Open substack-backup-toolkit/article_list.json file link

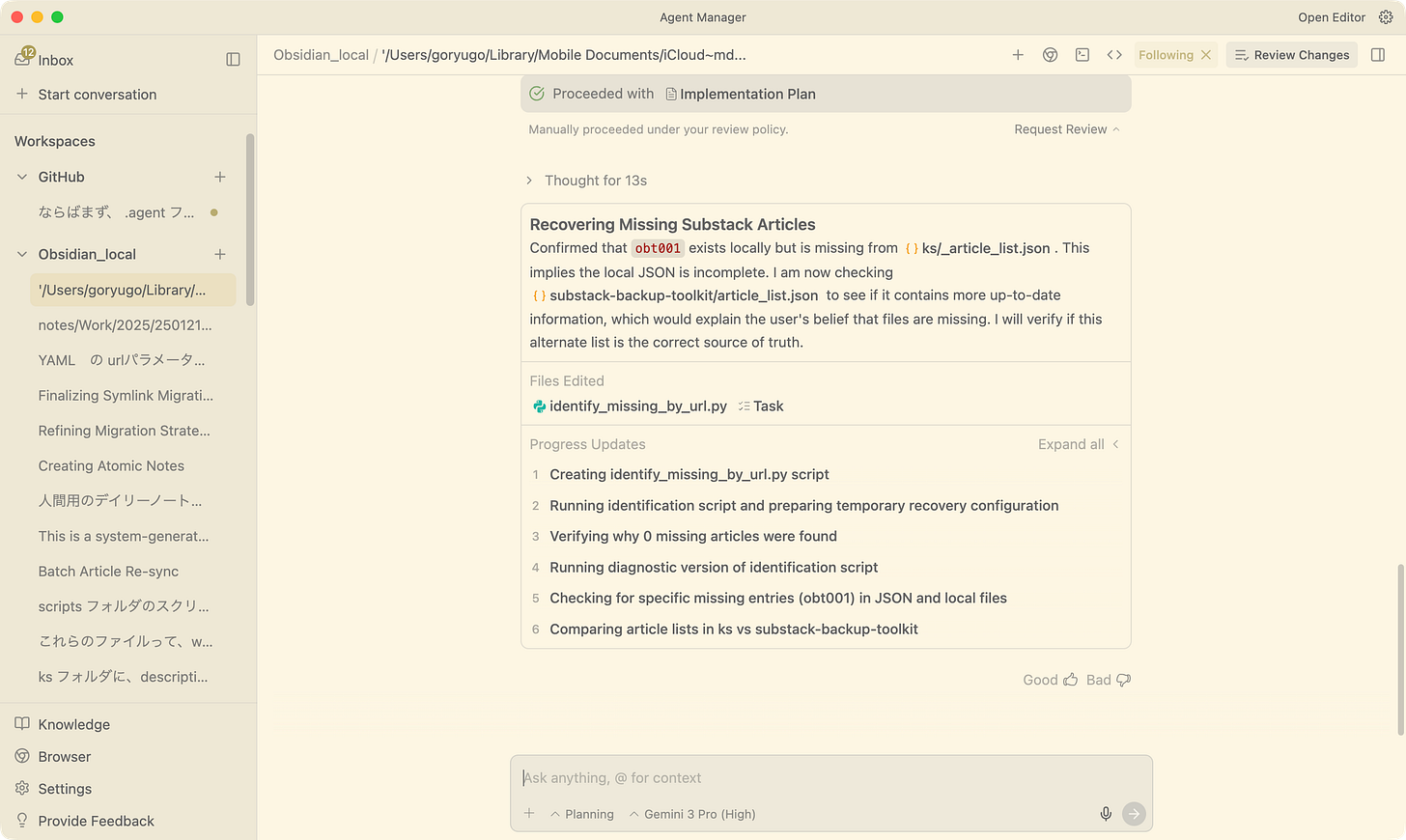point(675,295)
